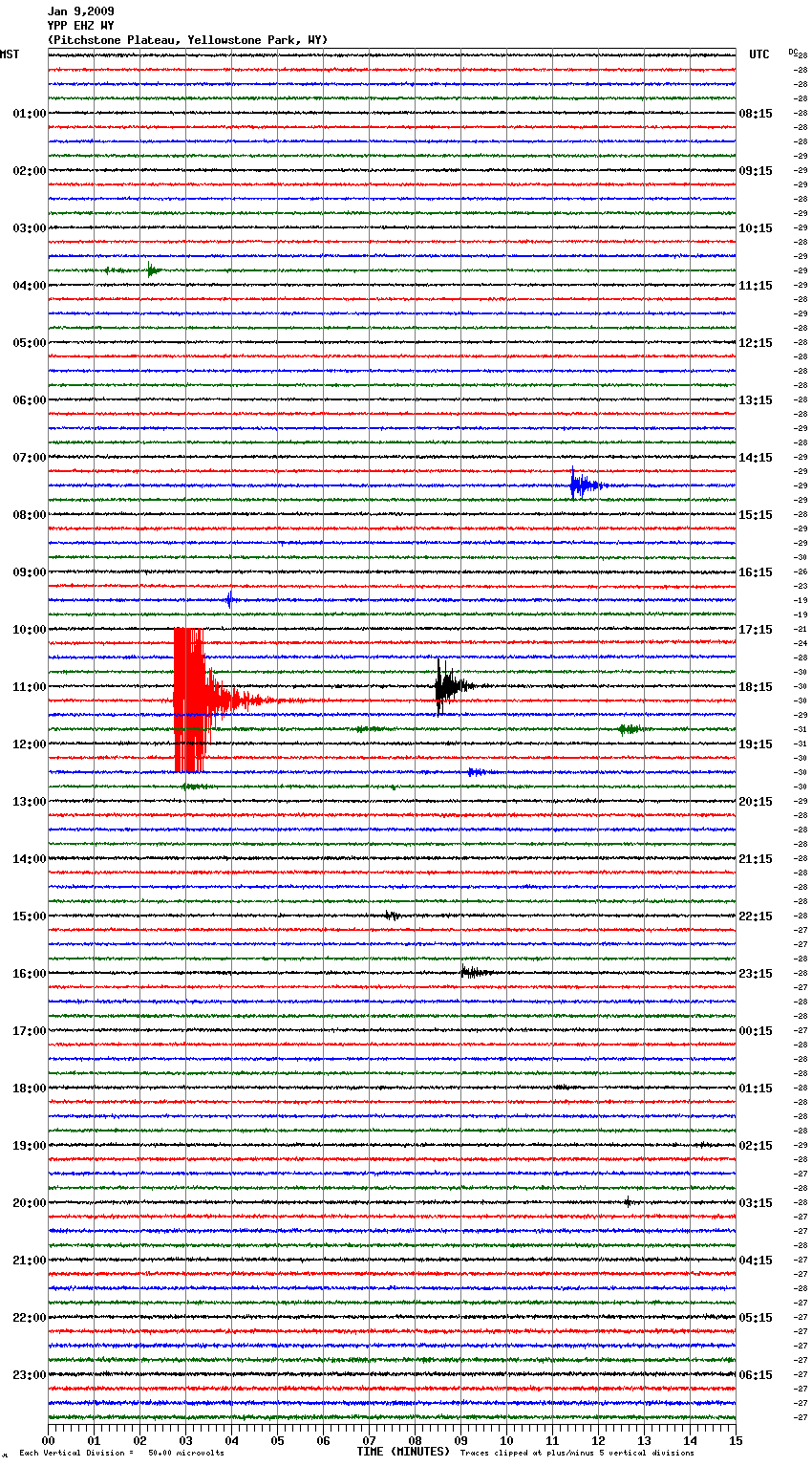Screen dimensions: 812x1466
Task: Click the 16:00 MST time label
Action: click(x=29, y=974)
